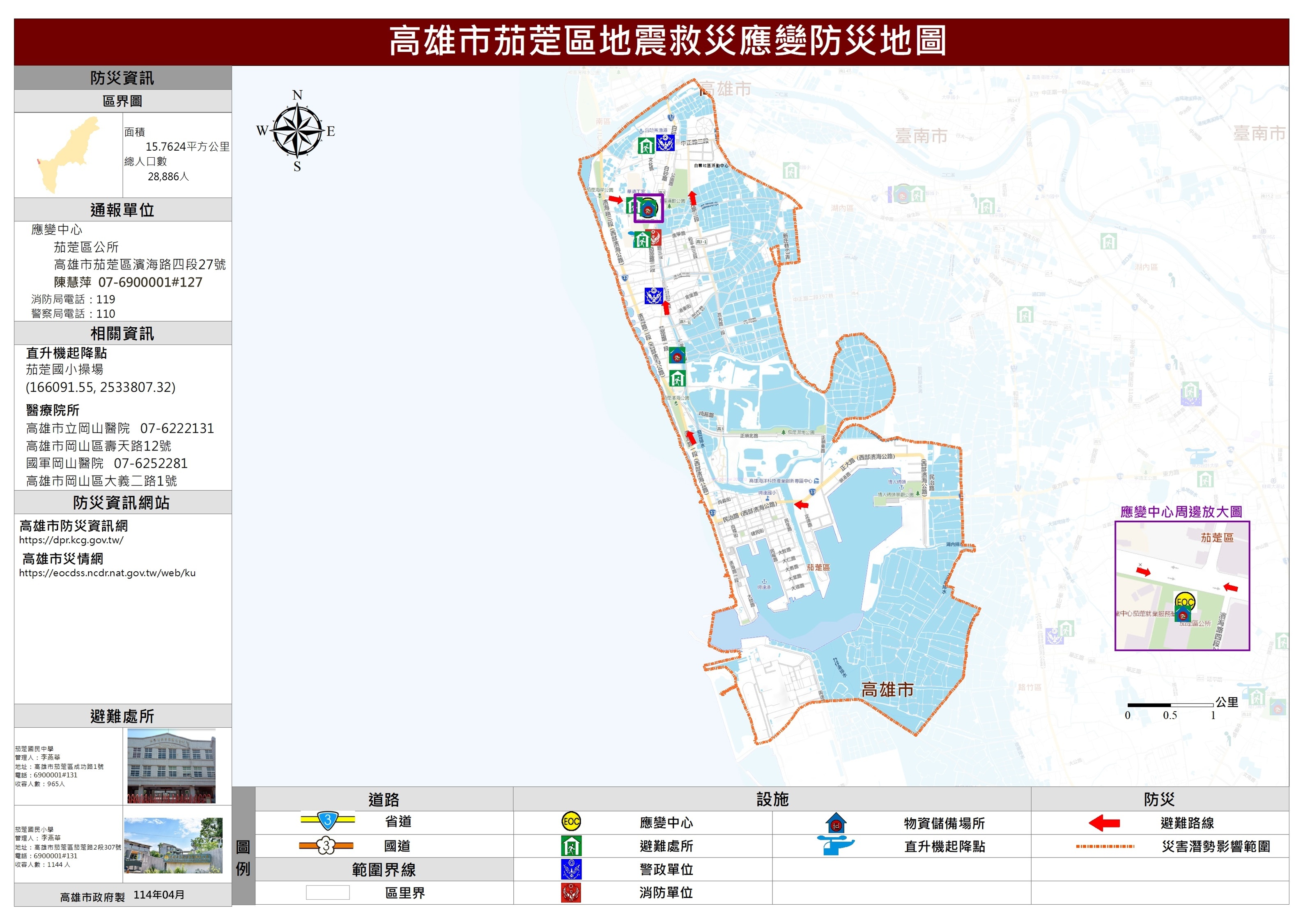
Task: Open the eocdss.ncdr.nat.gov.tw link
Action: pyautogui.click(x=107, y=573)
